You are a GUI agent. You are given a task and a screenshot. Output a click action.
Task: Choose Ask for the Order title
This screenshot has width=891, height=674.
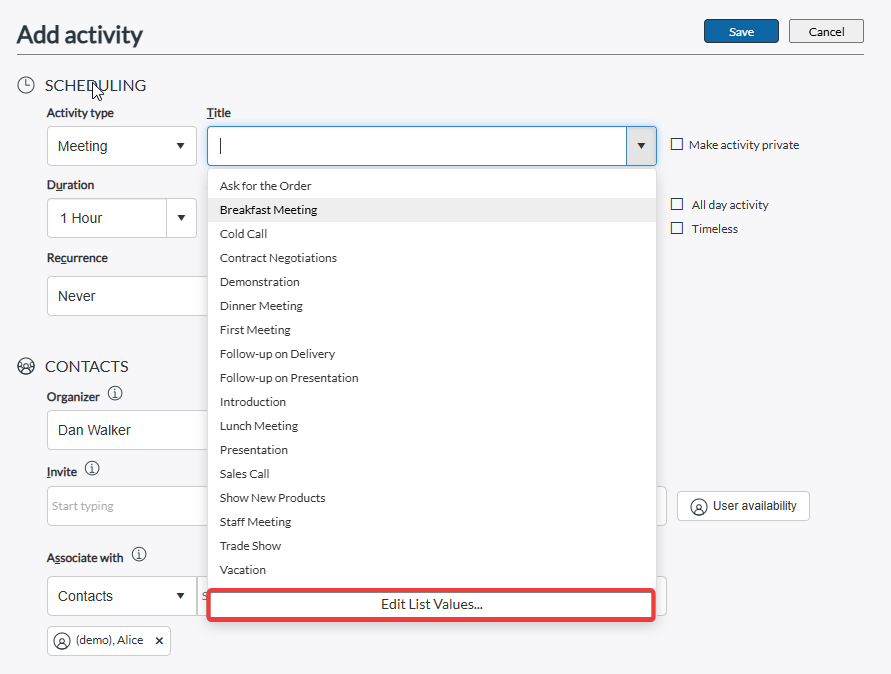(432, 186)
